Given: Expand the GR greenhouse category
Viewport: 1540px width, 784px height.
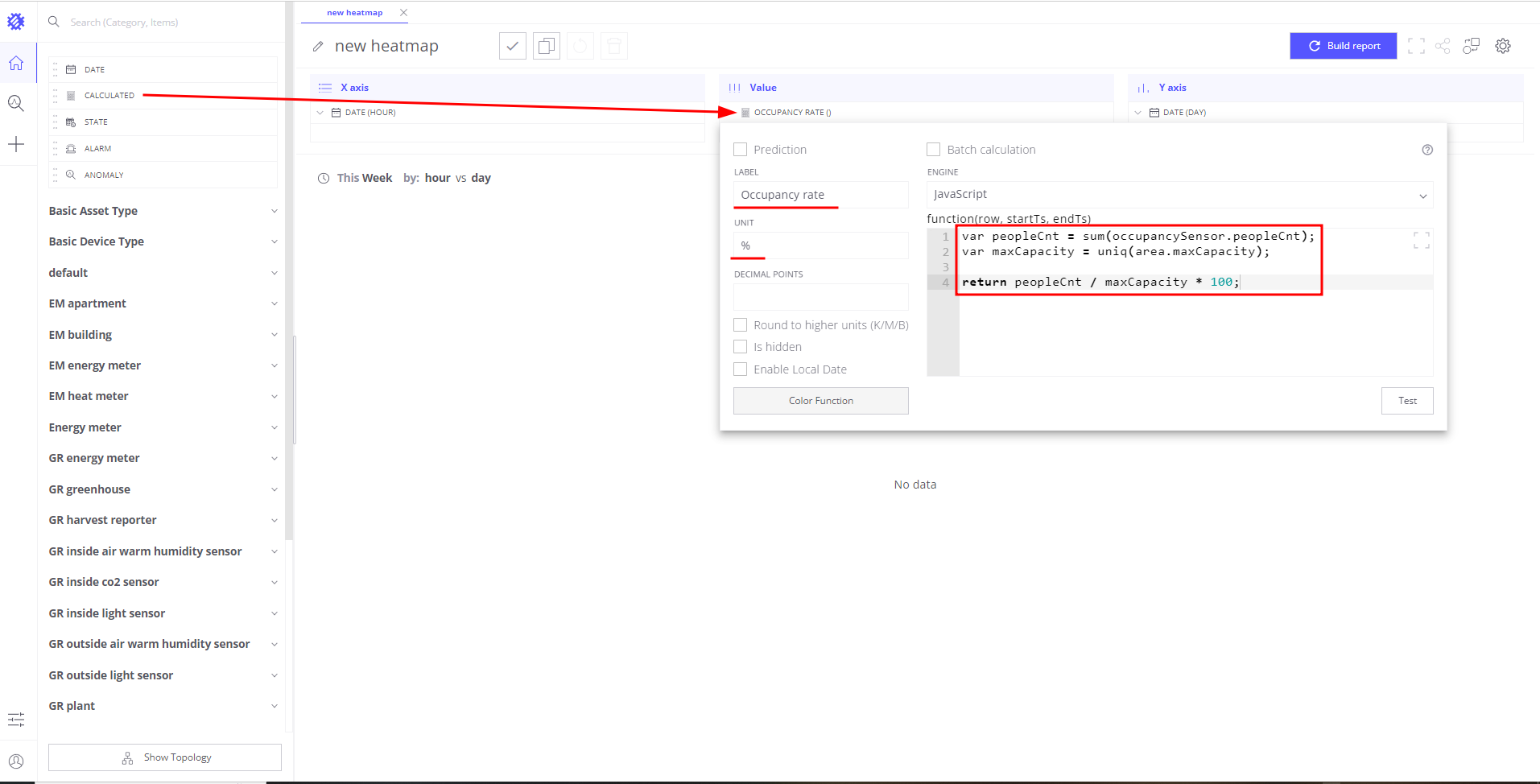Looking at the screenshot, I should pyautogui.click(x=163, y=489).
